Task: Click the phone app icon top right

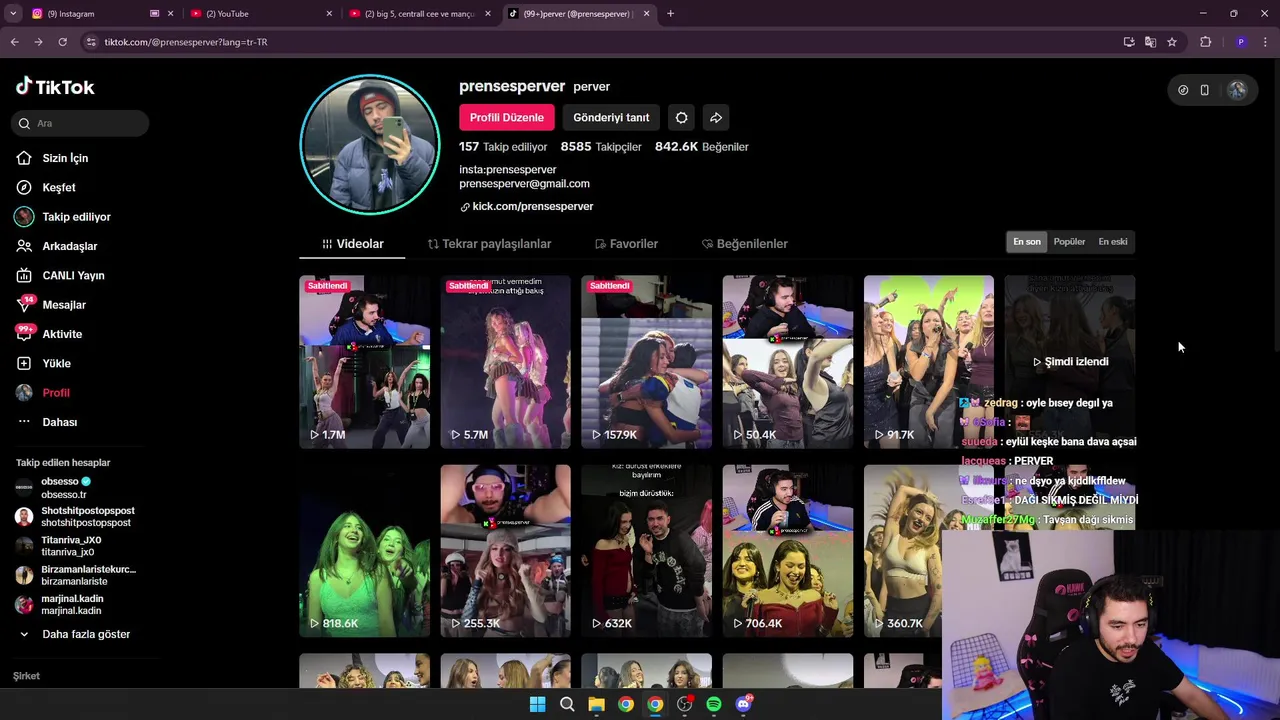Action: pos(1204,90)
